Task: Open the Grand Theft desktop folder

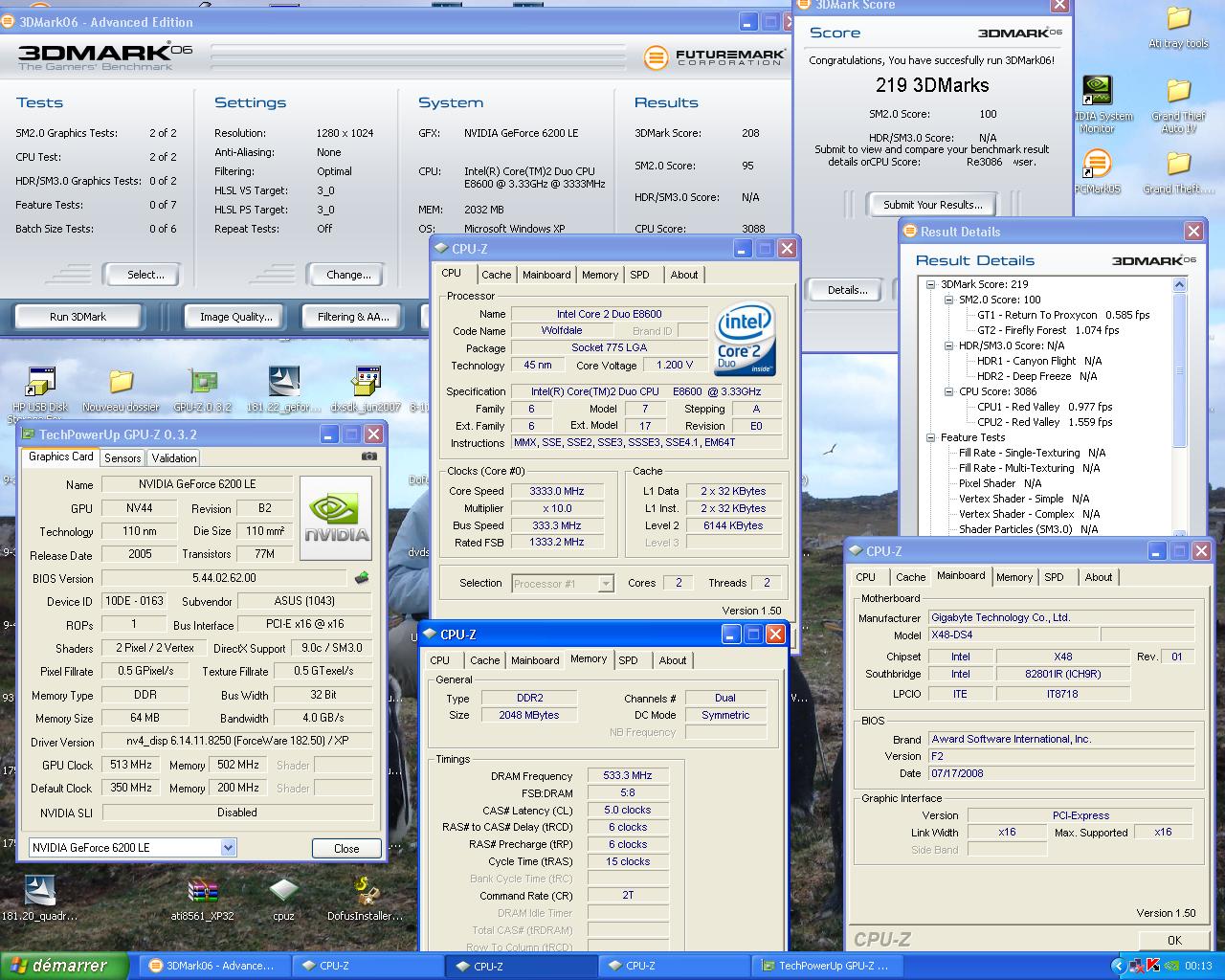Action: pos(1178,172)
